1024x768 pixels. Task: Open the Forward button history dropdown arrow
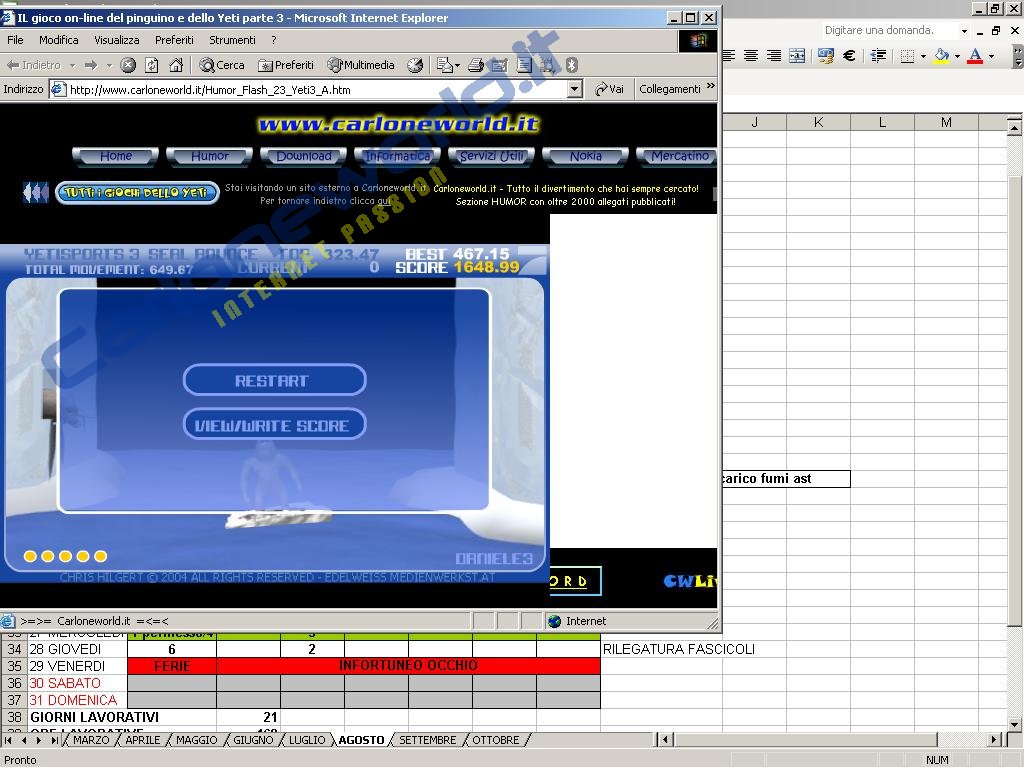click(109, 65)
